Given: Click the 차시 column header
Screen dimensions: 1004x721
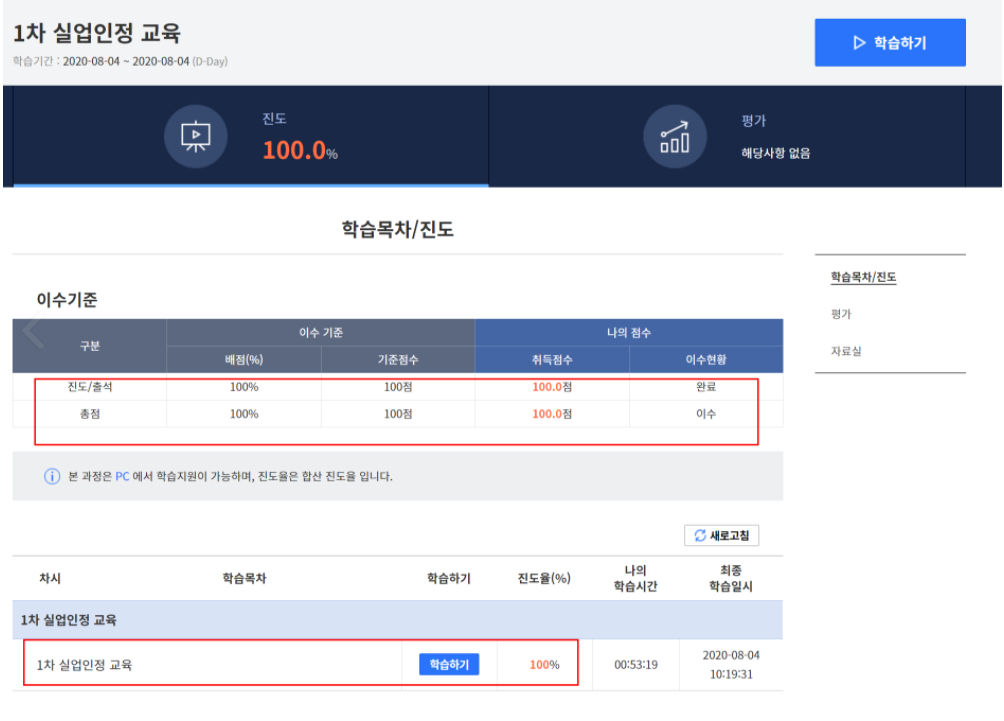Looking at the screenshot, I should (x=50, y=578).
